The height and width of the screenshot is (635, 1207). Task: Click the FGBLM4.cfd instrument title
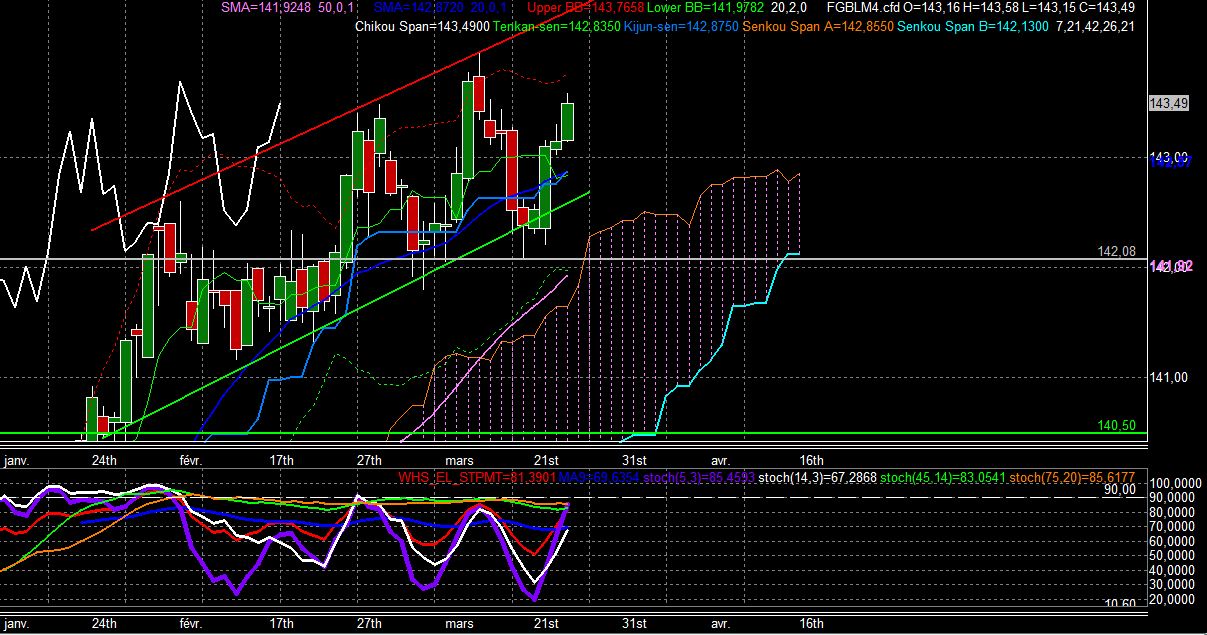[x=862, y=9]
